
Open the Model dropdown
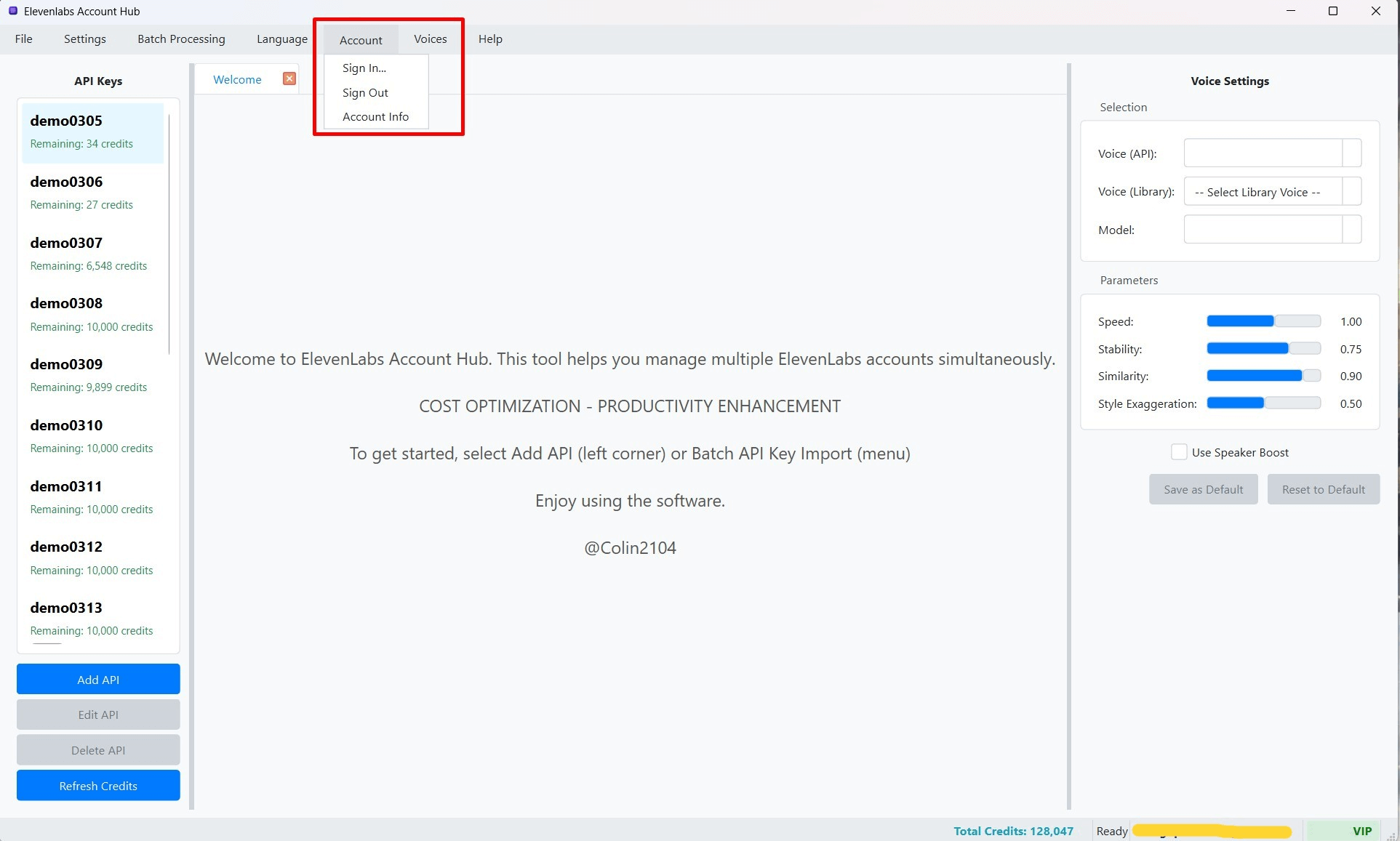click(1272, 230)
